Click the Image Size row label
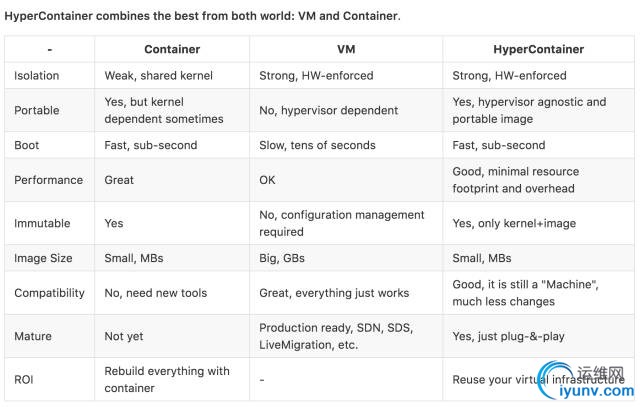 43,258
